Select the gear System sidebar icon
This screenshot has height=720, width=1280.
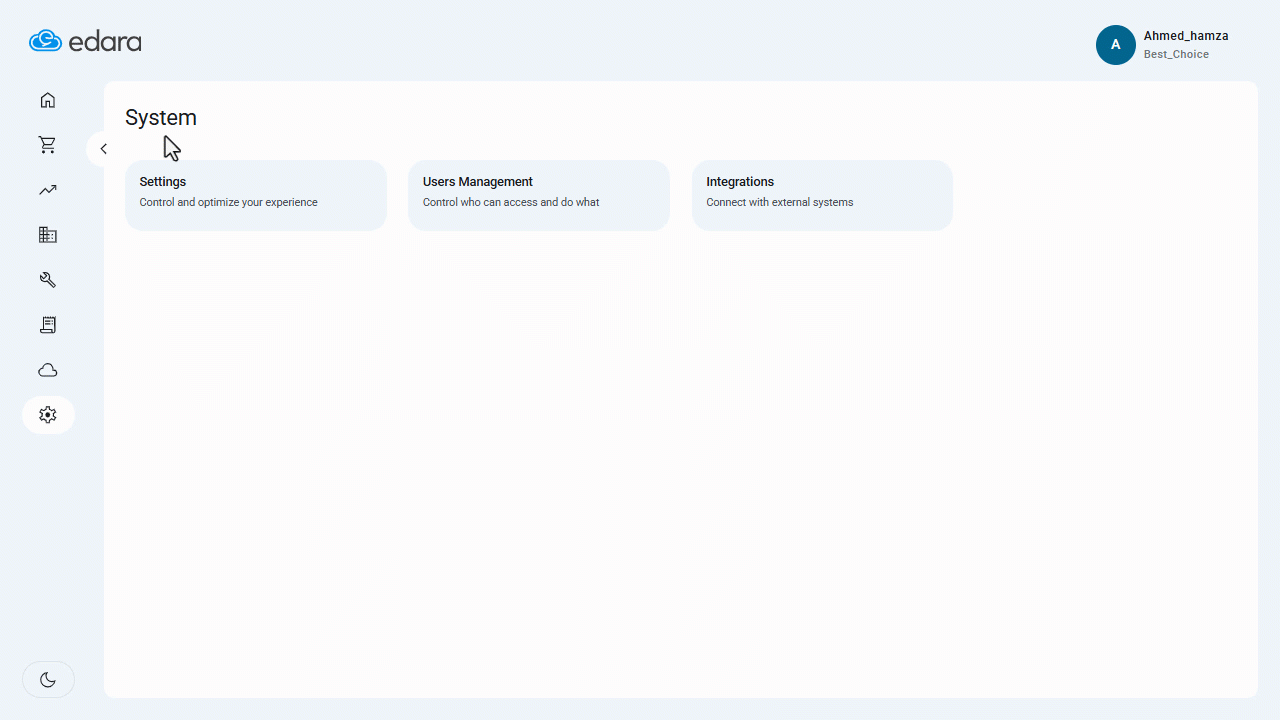(48, 414)
